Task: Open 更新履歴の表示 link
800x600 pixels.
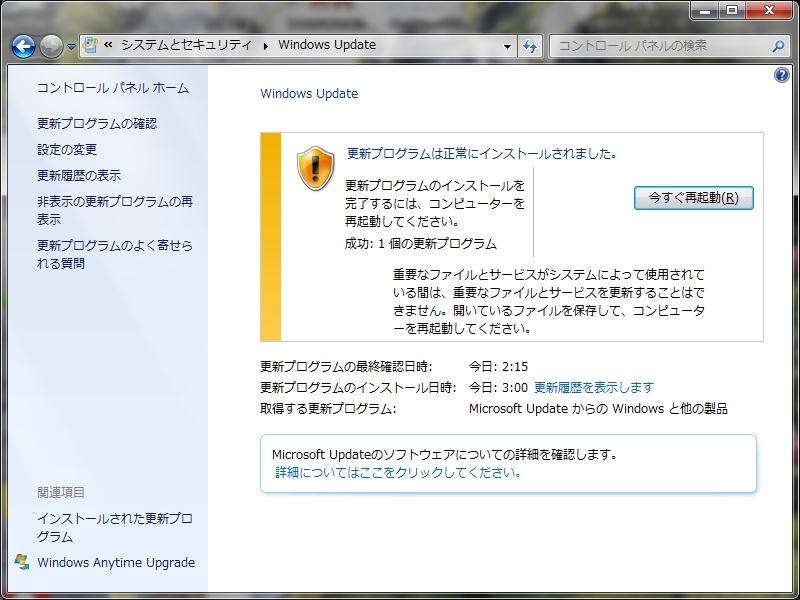Action: 79,176
